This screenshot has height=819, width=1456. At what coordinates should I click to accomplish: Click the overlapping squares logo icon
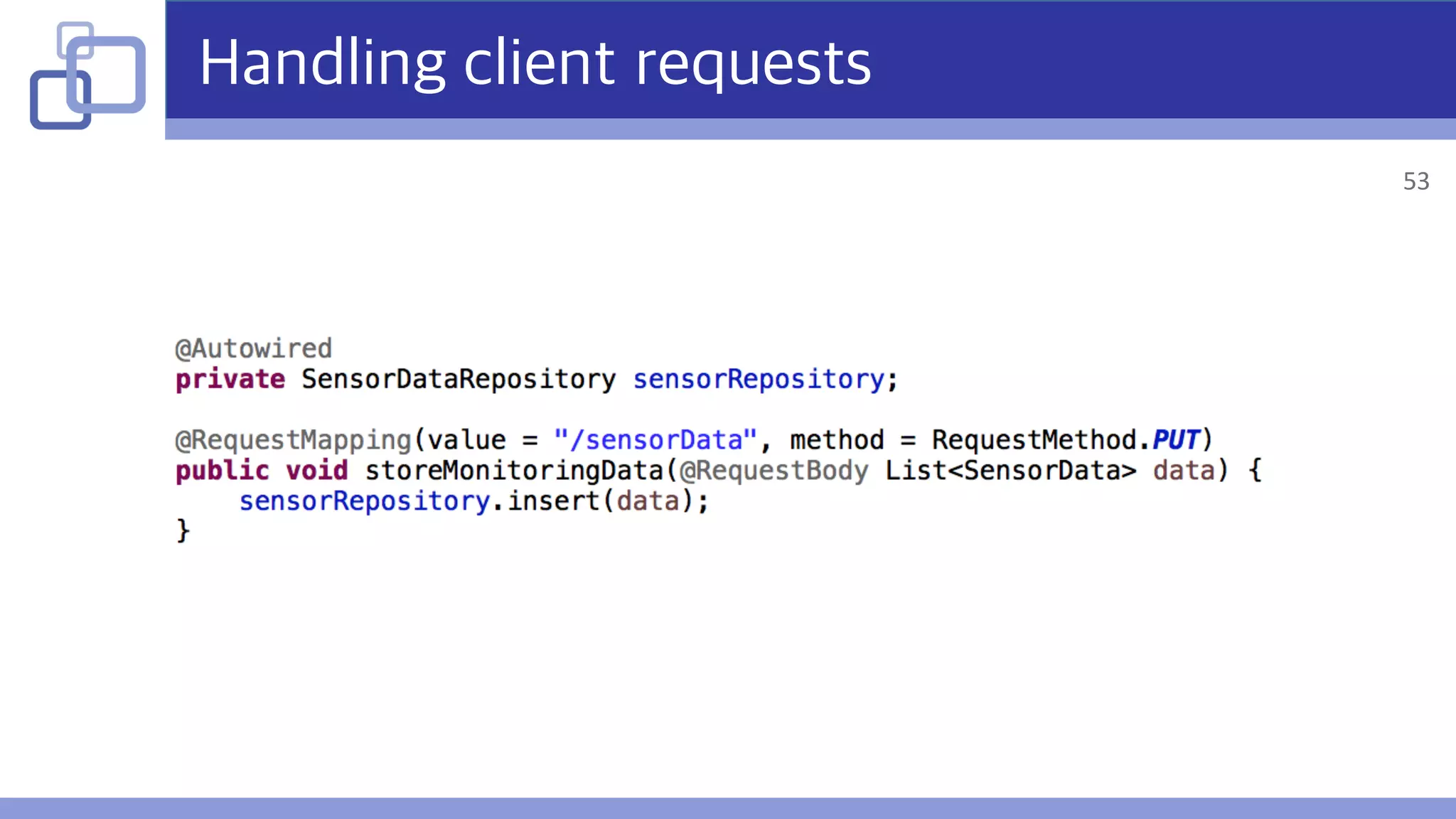(x=88, y=75)
